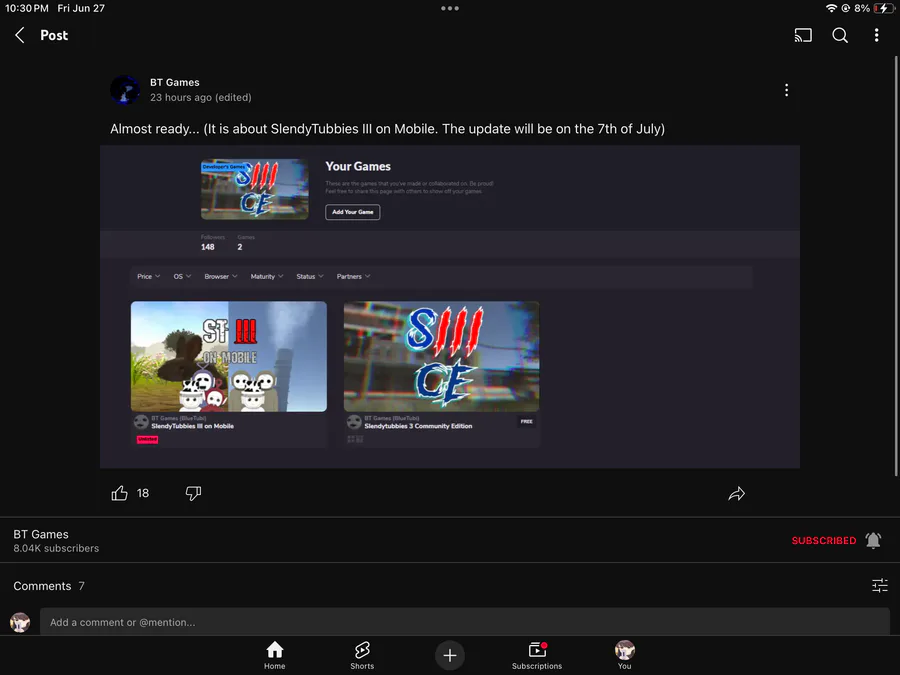Open the post's three-dot options menu

coord(786,90)
